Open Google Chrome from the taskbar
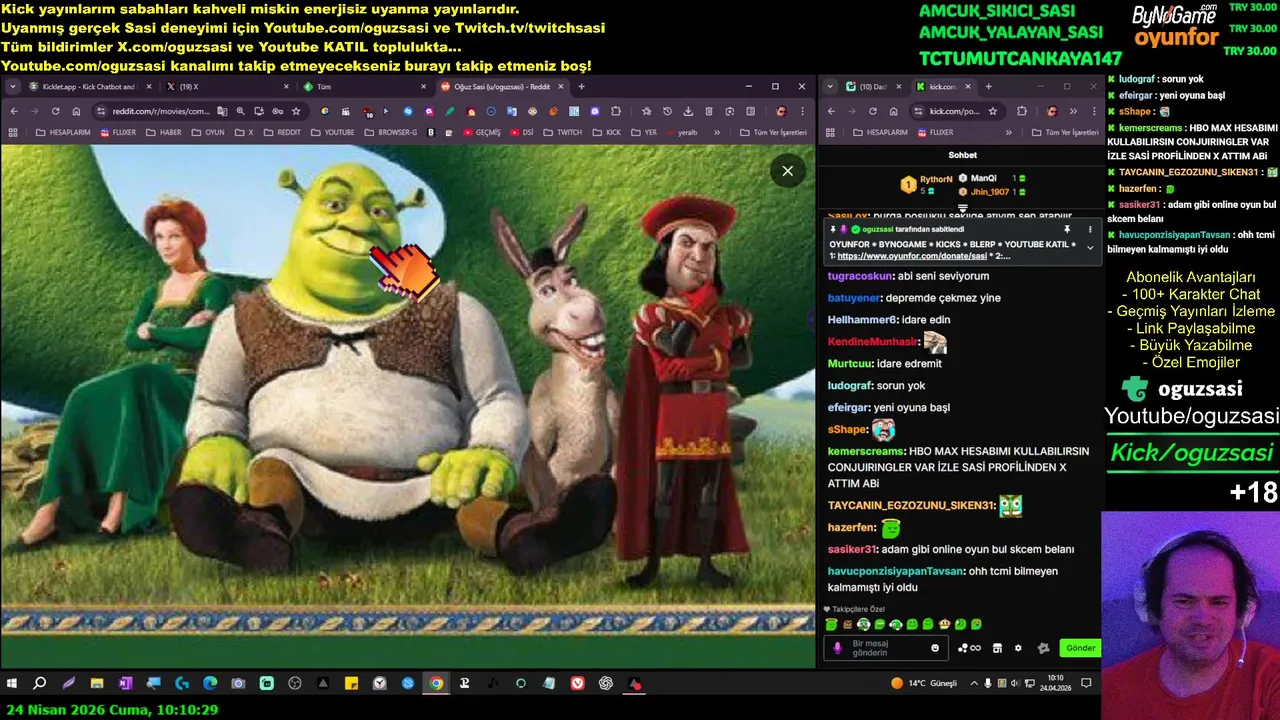The height and width of the screenshot is (720, 1280). click(436, 684)
